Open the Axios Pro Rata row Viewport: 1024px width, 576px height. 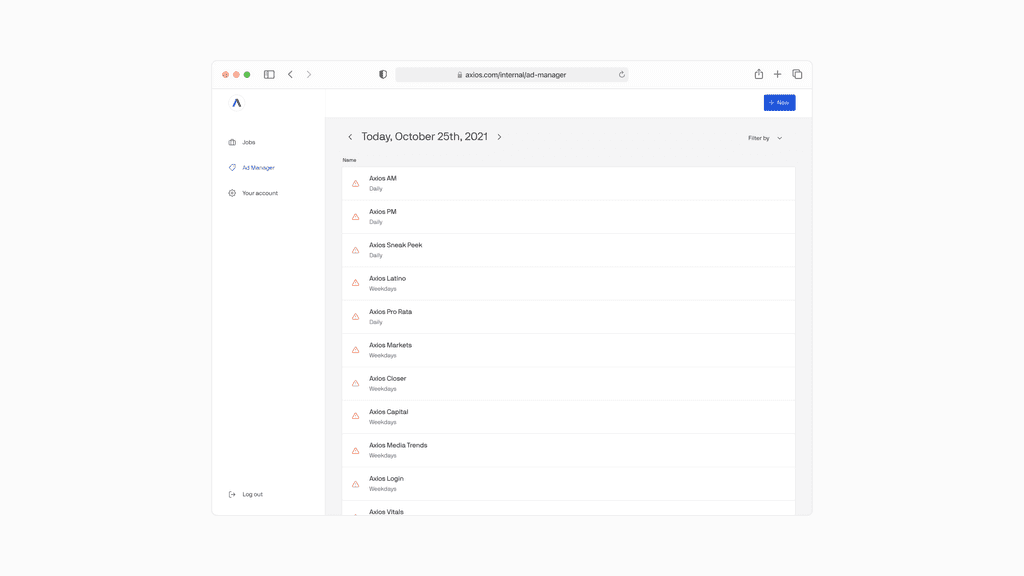[568, 317]
